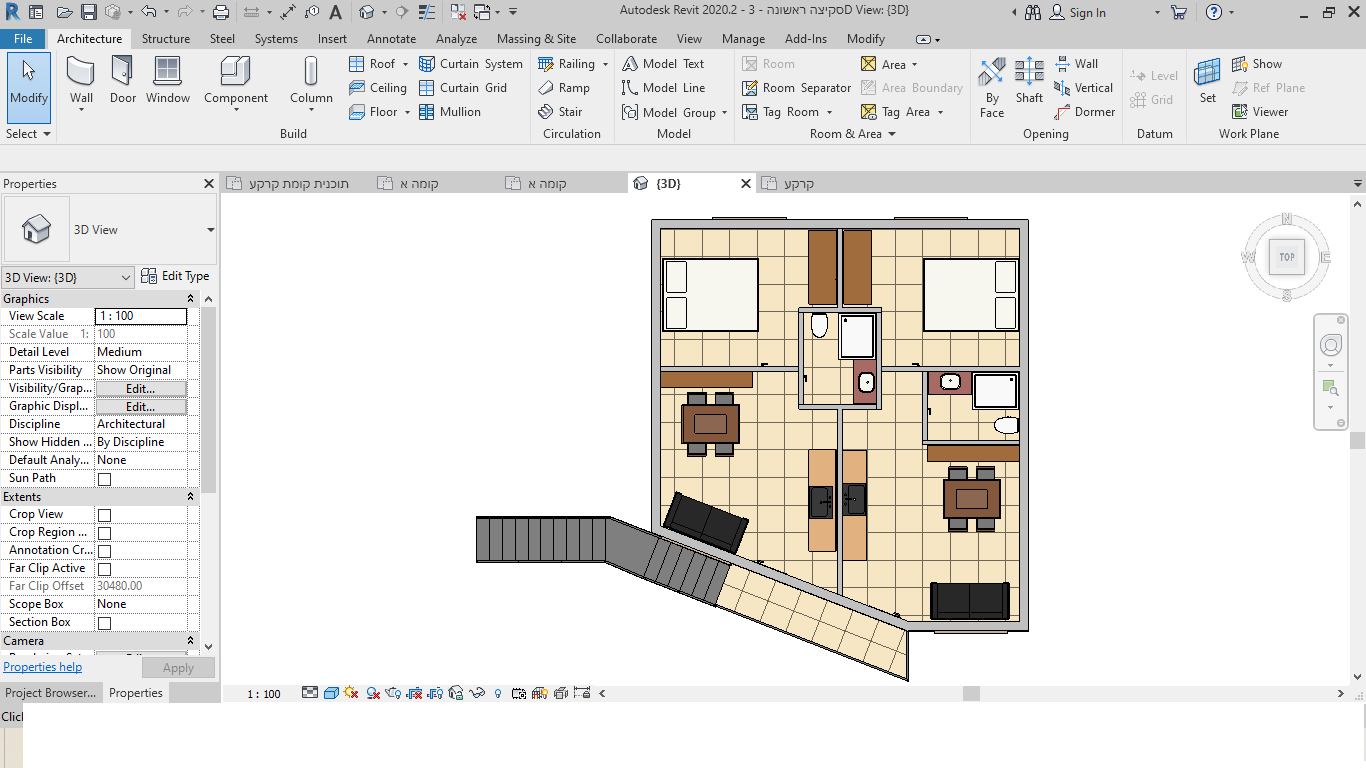
Task: Switch to the קרקע view tab
Action: click(x=798, y=184)
